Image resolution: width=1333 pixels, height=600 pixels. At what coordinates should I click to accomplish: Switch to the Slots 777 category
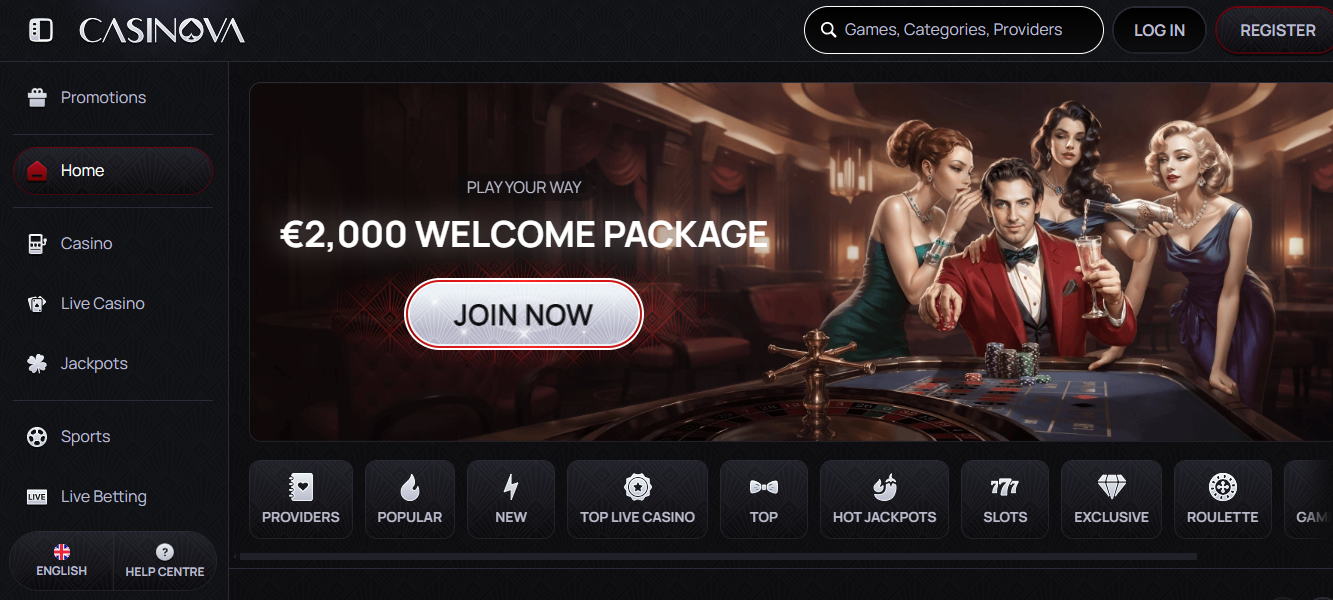pos(1005,499)
